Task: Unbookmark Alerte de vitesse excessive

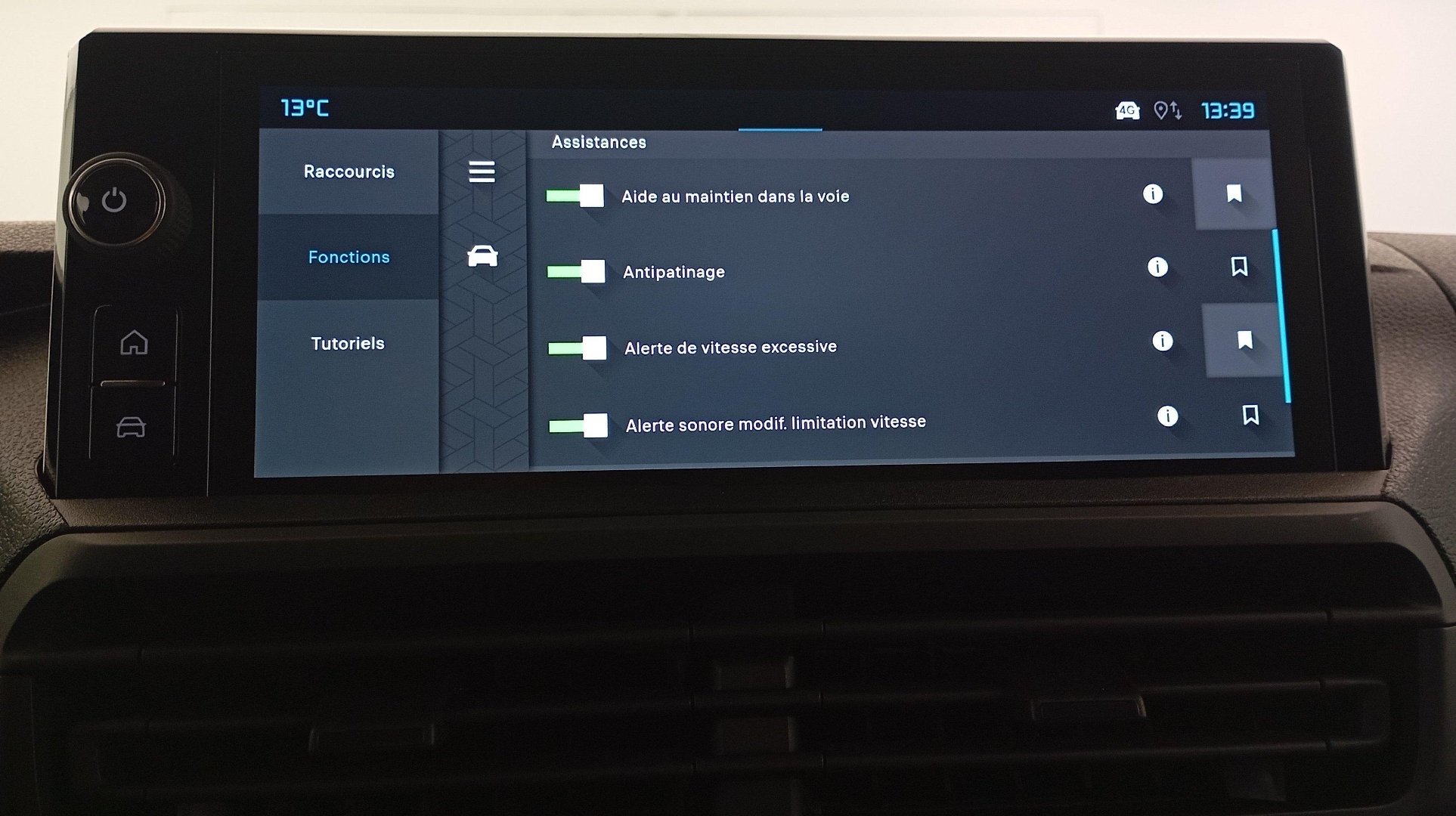Action: click(1244, 340)
